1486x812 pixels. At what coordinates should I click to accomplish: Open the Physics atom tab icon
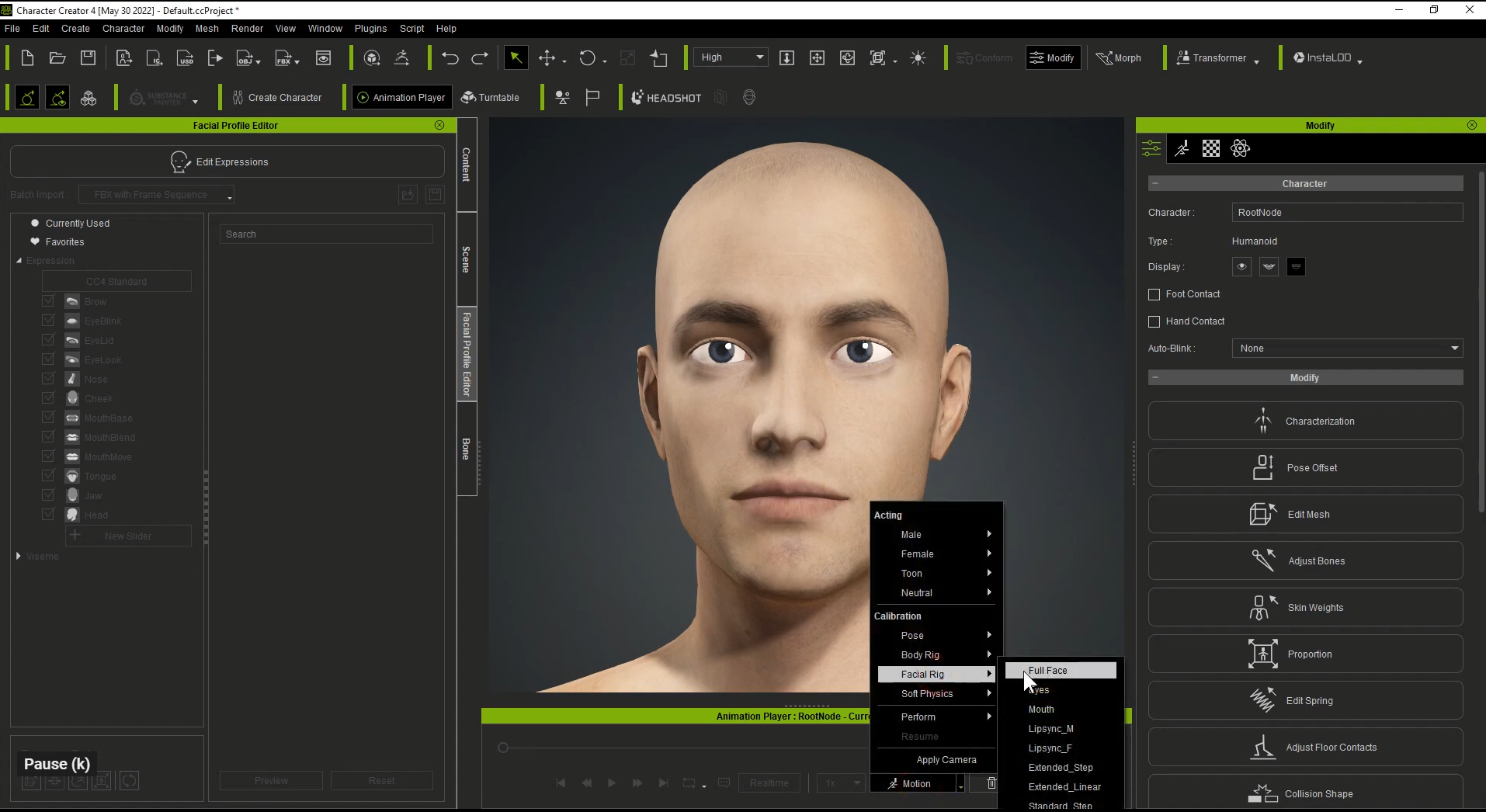1241,148
